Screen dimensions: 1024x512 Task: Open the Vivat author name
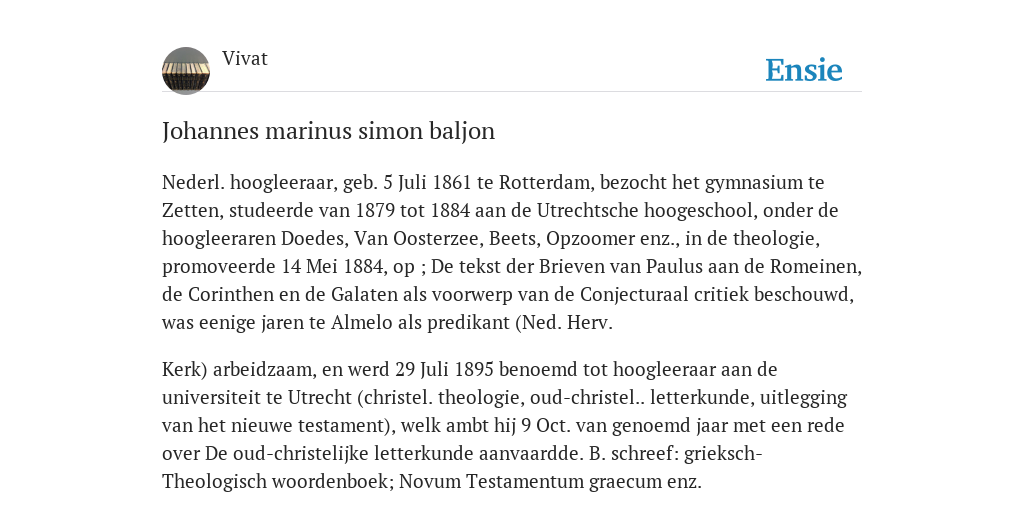(x=245, y=58)
